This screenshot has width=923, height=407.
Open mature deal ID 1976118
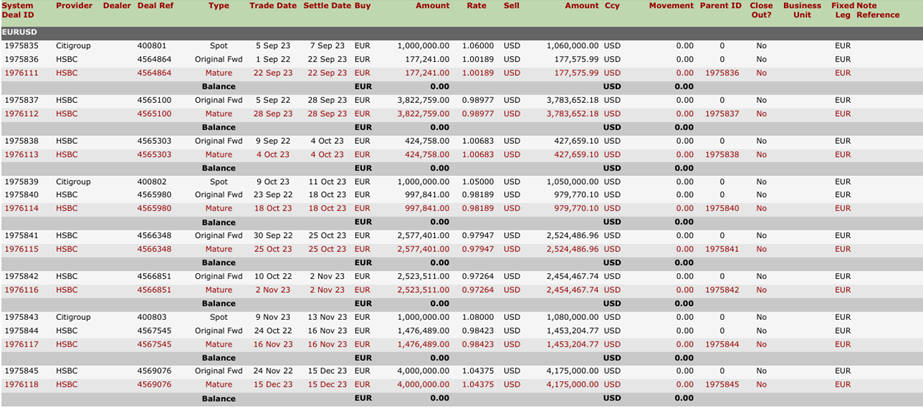click(22, 385)
